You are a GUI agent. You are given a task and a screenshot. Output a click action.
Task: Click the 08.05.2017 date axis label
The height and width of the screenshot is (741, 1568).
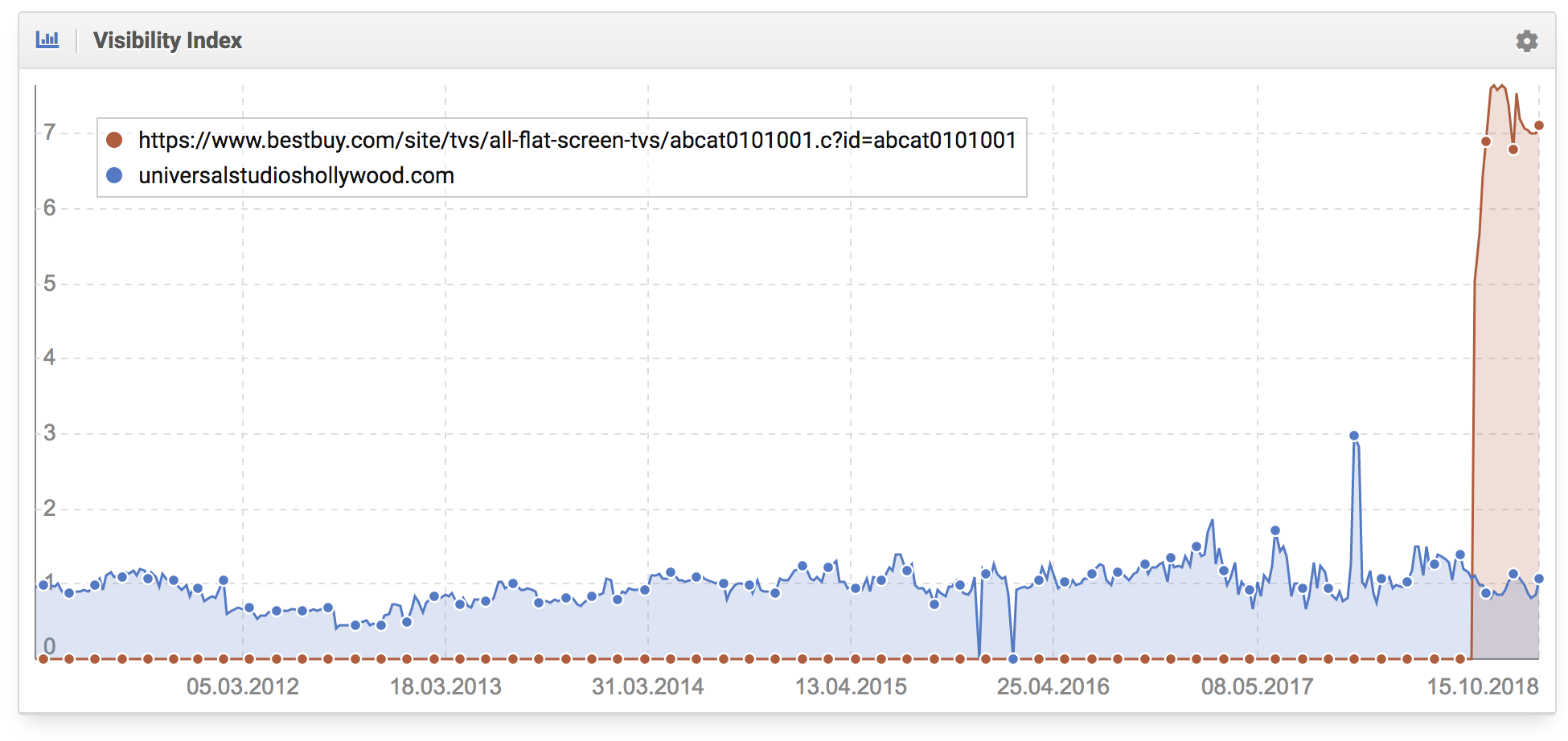tap(1258, 686)
